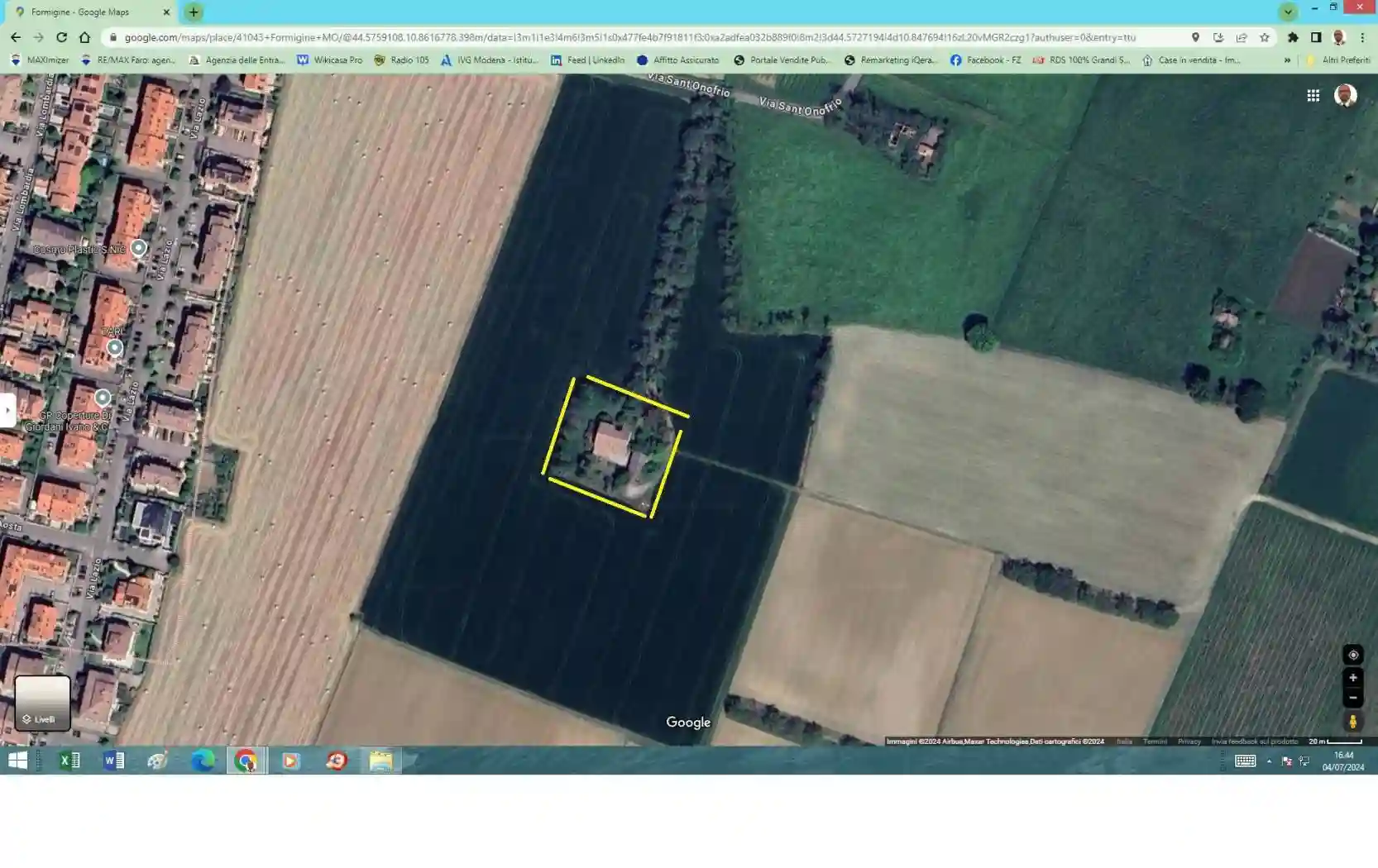Zoom out using the minus button
This screenshot has height=868, width=1378.
point(1352,698)
